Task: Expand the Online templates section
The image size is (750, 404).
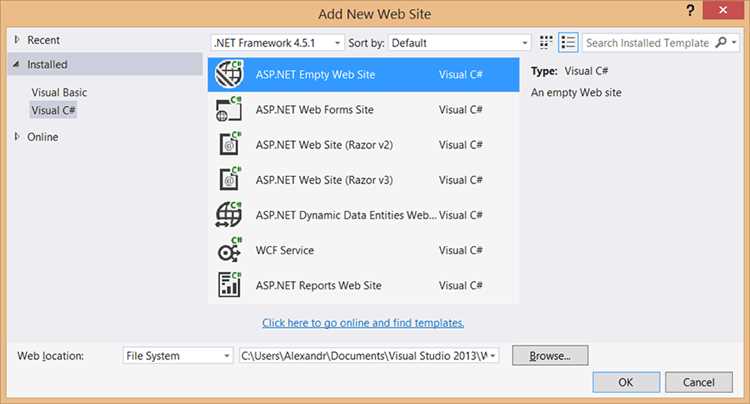Action: click(16, 137)
